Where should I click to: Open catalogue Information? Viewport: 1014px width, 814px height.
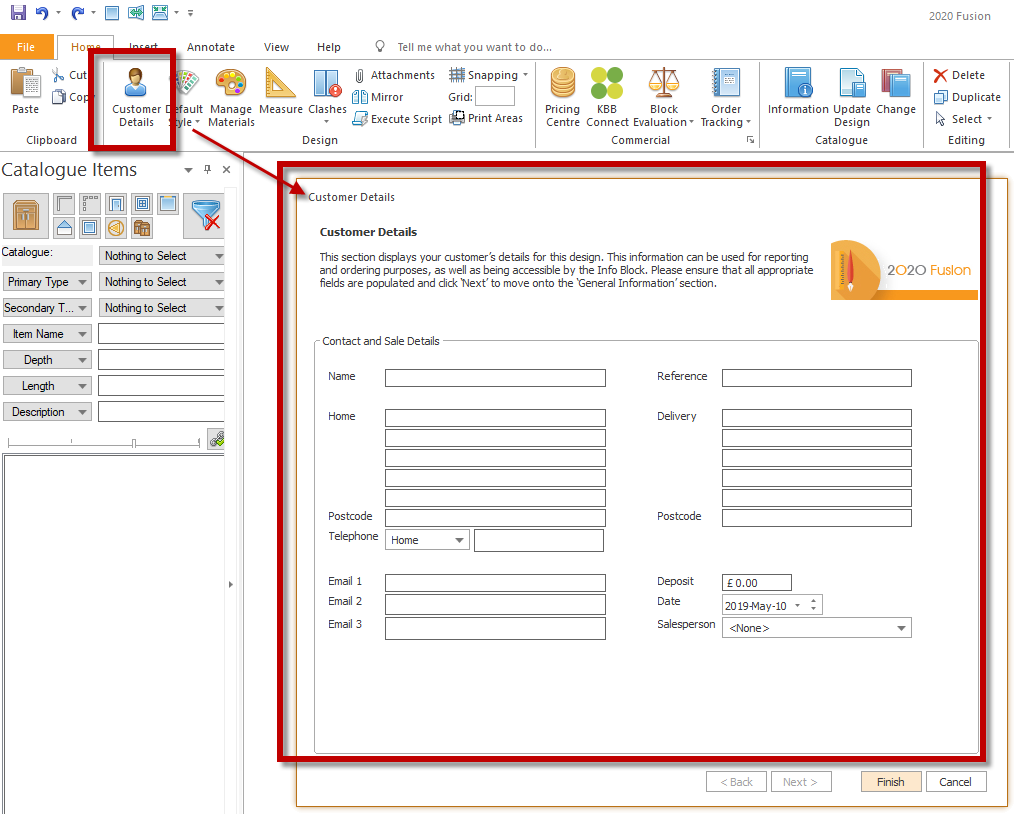pyautogui.click(x=798, y=91)
